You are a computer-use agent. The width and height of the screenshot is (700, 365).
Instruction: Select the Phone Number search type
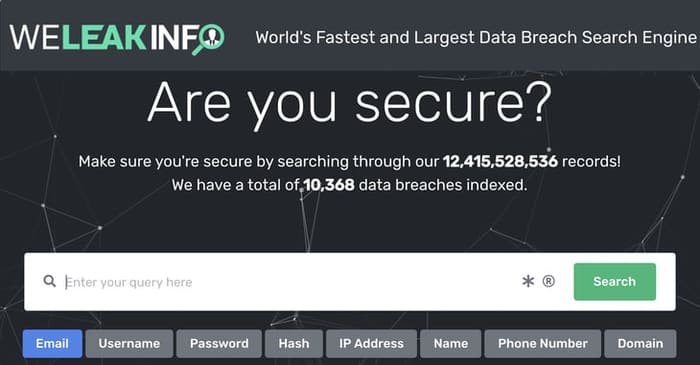pos(543,344)
